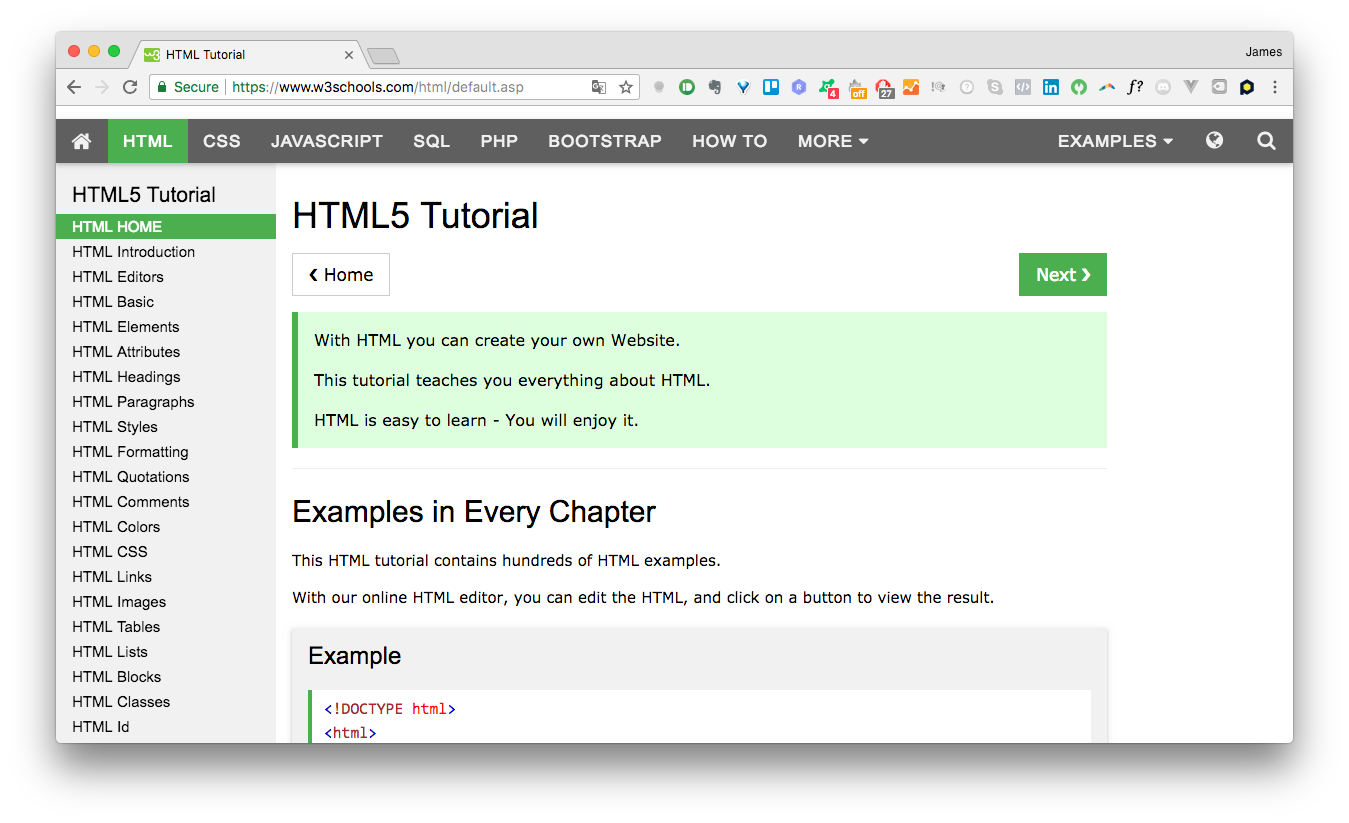Open the search magnifier icon in navbar

click(1266, 141)
